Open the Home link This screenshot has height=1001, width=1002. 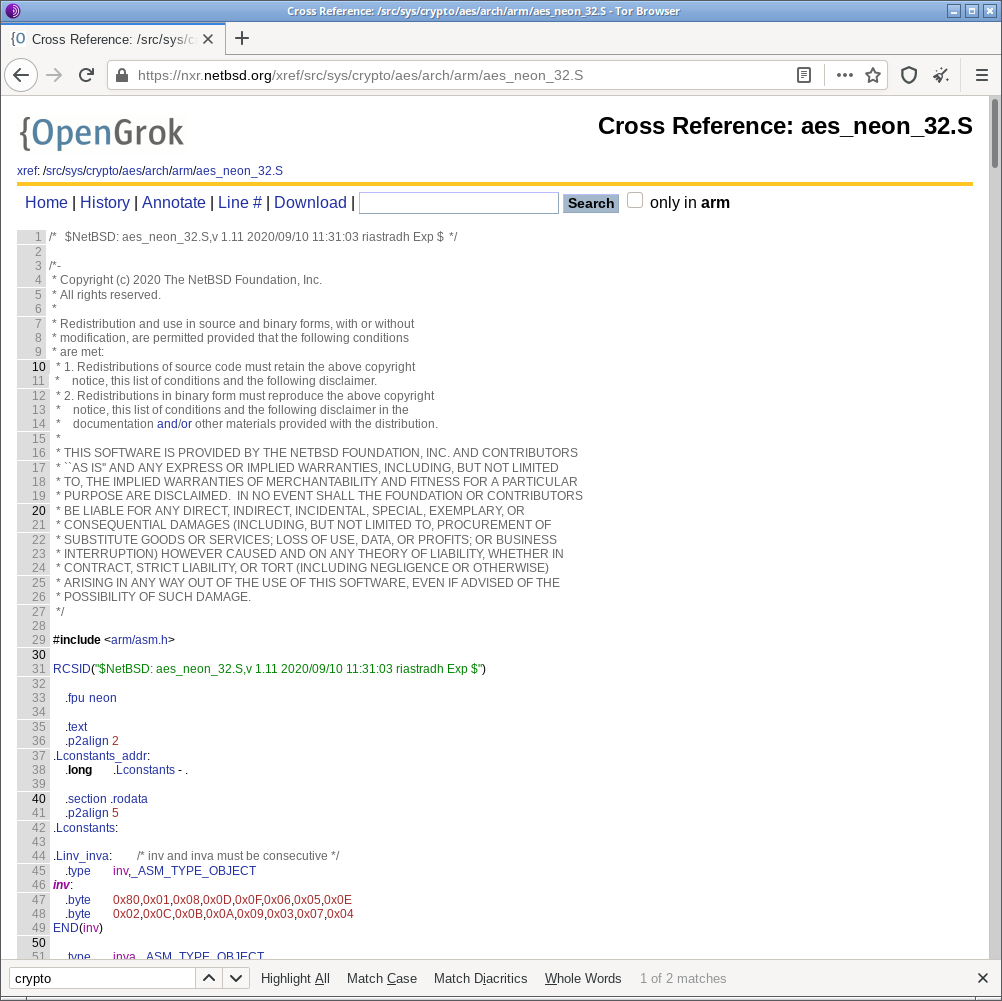click(x=46, y=203)
